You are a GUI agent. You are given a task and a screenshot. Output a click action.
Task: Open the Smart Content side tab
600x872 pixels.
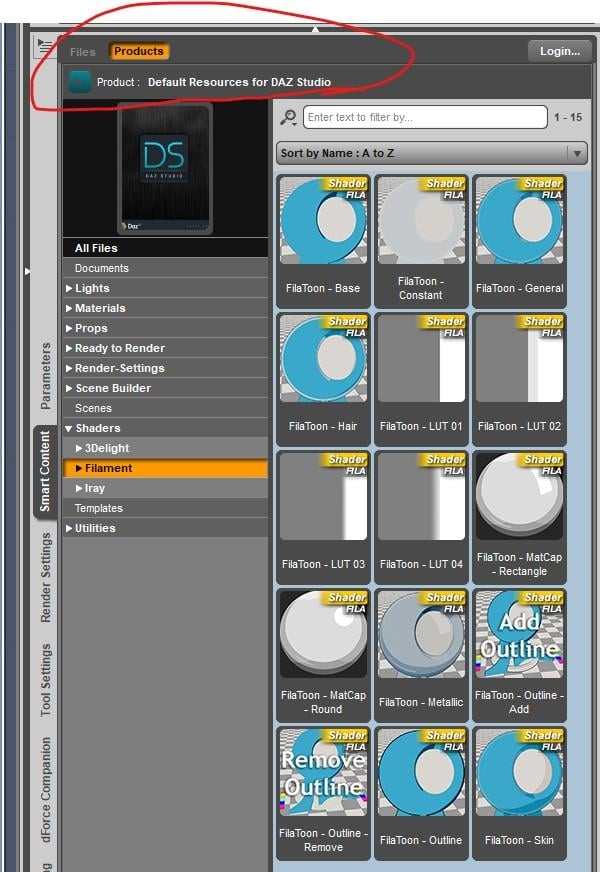(x=45, y=472)
